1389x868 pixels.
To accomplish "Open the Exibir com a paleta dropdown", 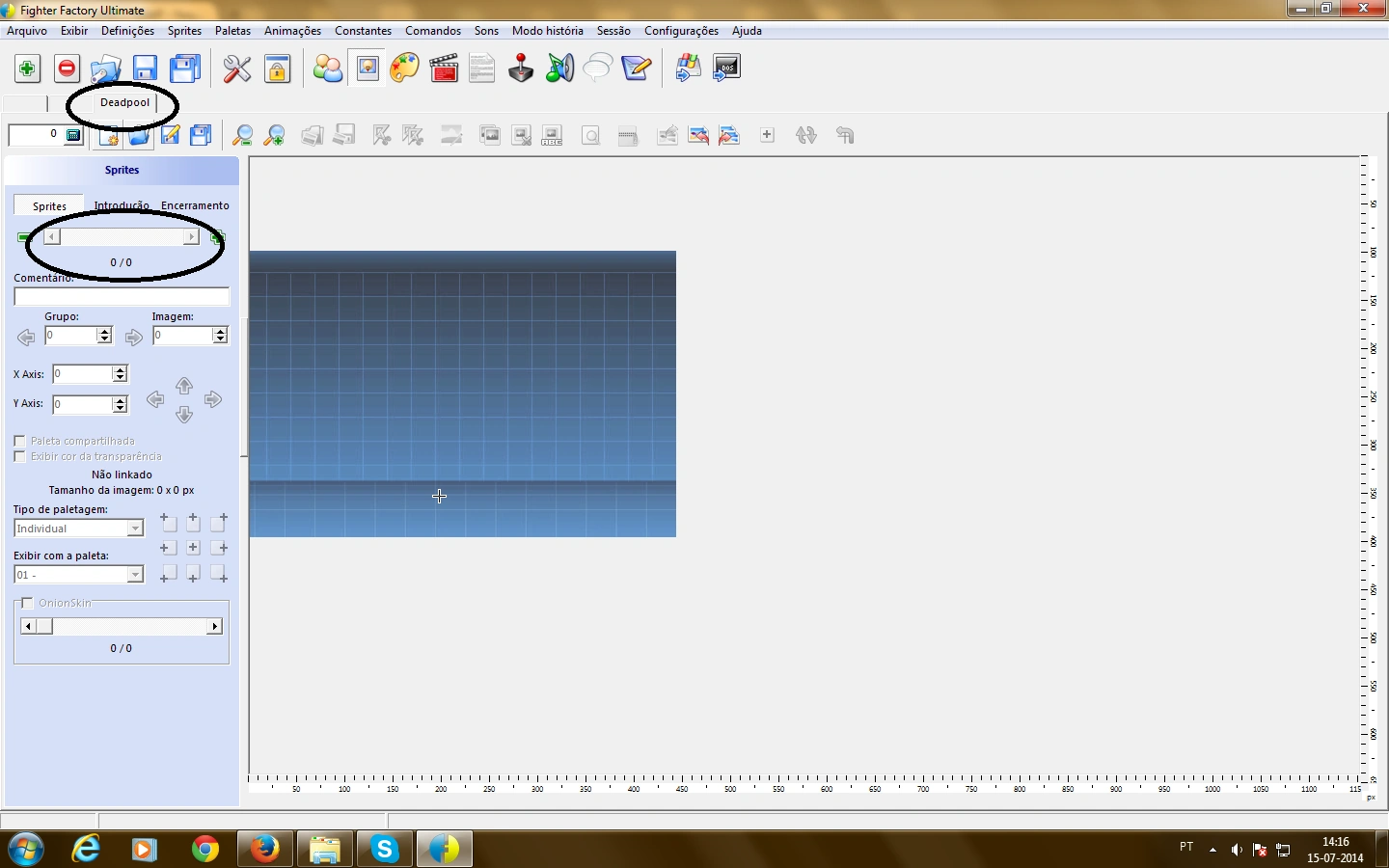I will [135, 575].
